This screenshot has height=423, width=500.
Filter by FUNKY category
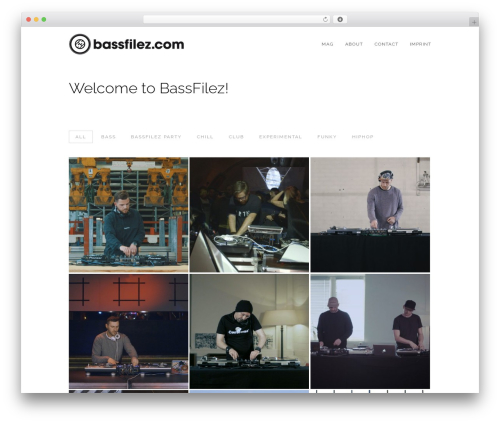(x=327, y=137)
